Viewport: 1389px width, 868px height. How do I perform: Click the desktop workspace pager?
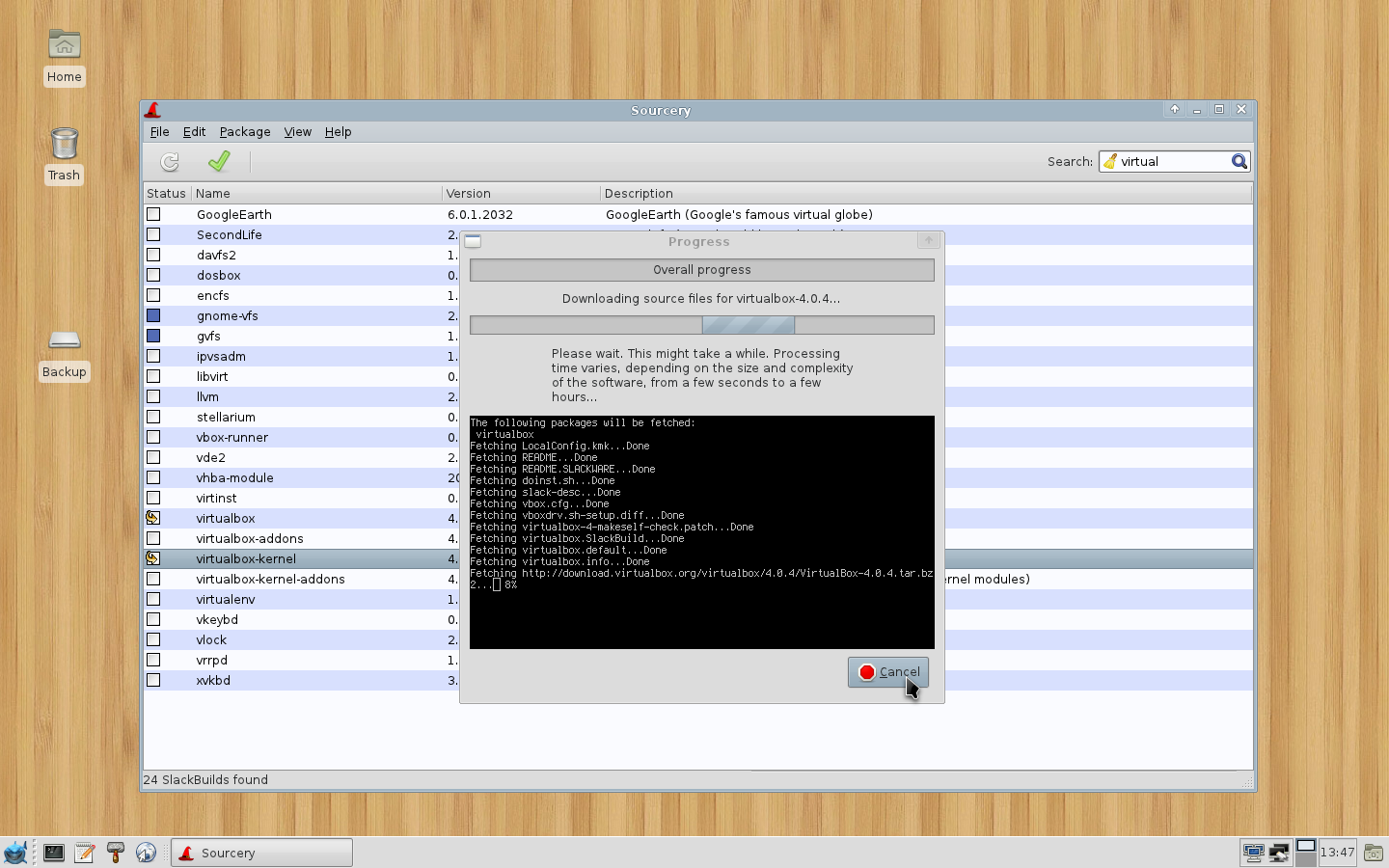pyautogui.click(x=1306, y=853)
